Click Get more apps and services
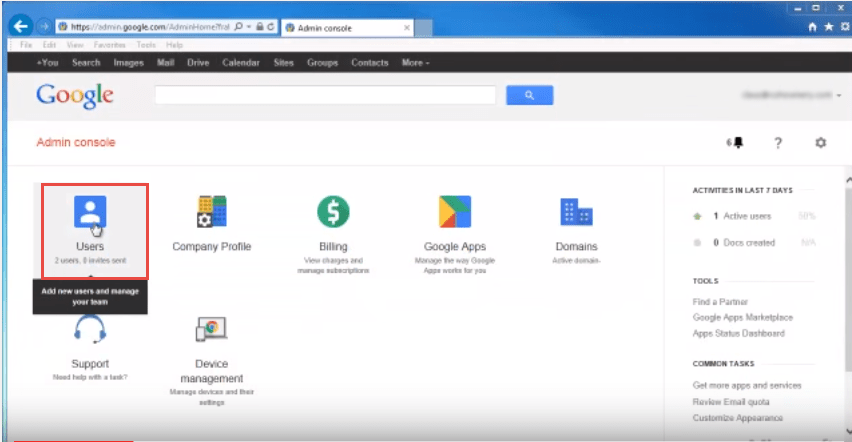 click(x=747, y=385)
